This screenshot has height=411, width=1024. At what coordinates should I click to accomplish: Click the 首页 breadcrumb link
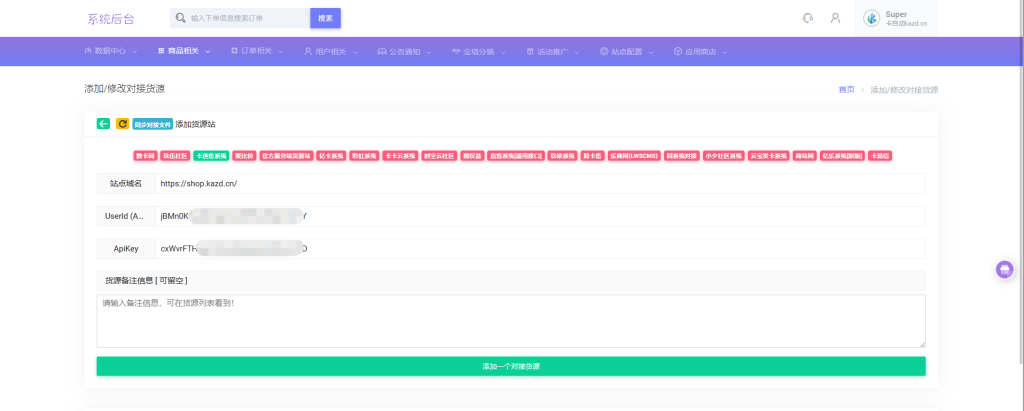(x=846, y=89)
